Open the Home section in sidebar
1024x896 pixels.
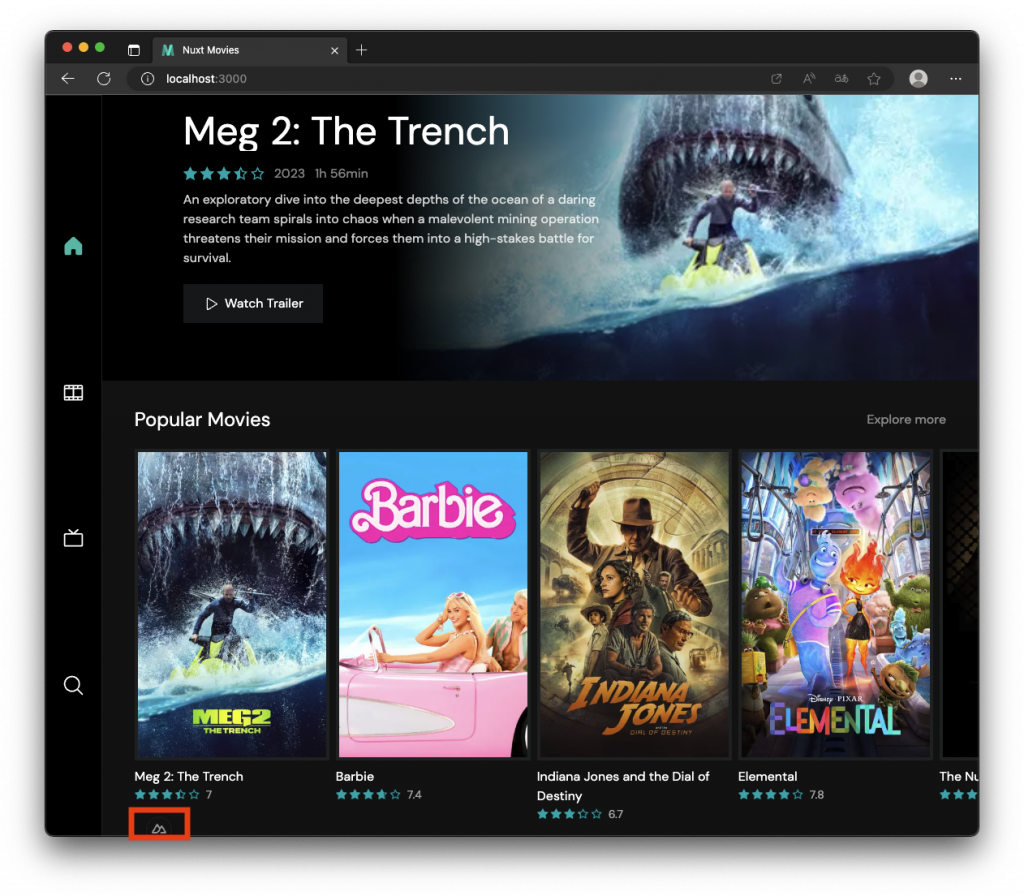(x=73, y=246)
